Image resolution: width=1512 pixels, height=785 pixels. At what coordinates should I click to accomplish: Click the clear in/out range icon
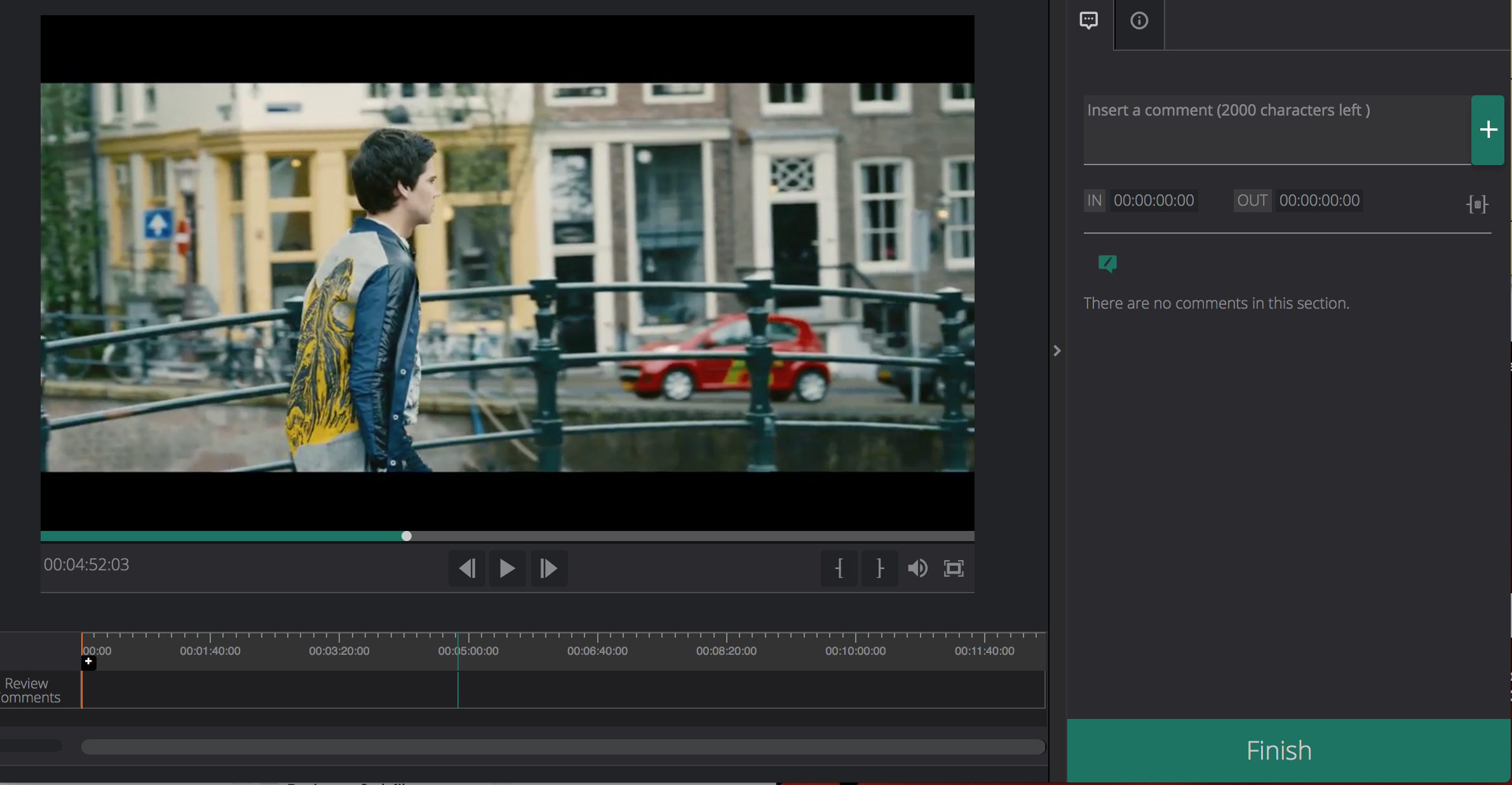pos(1477,205)
